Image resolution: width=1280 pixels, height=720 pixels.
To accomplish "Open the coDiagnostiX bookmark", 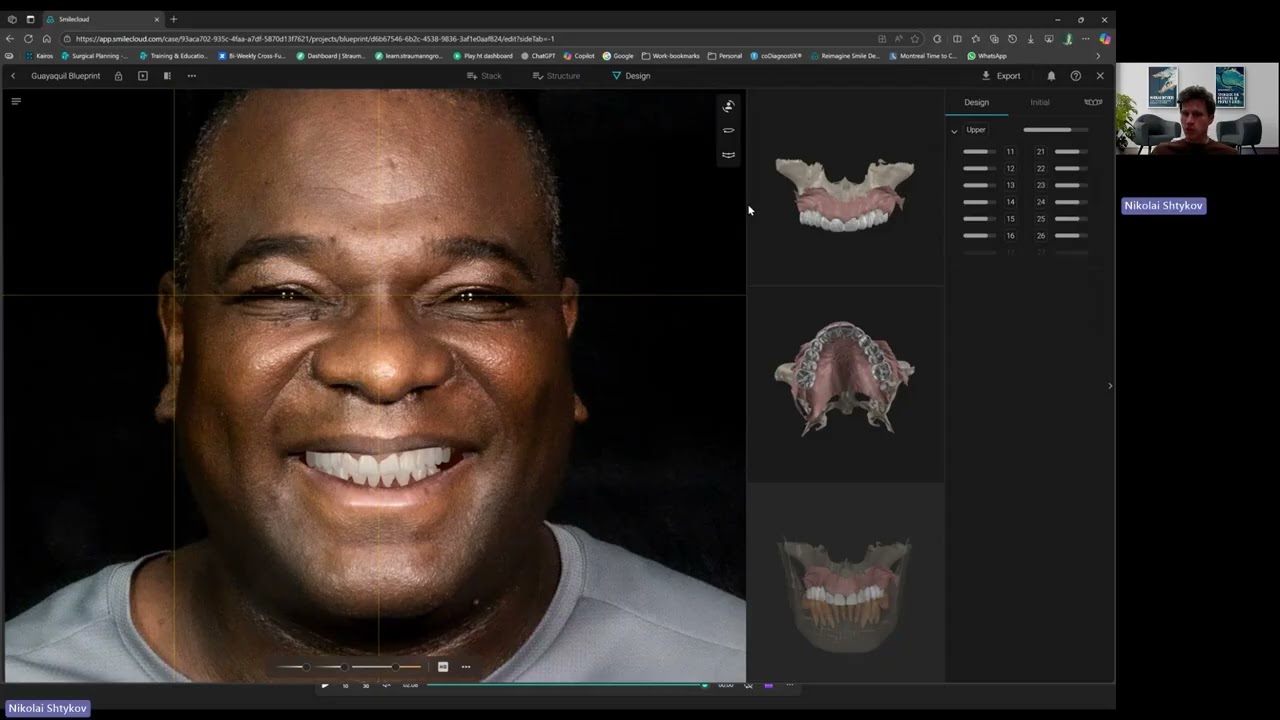I will 776,56.
